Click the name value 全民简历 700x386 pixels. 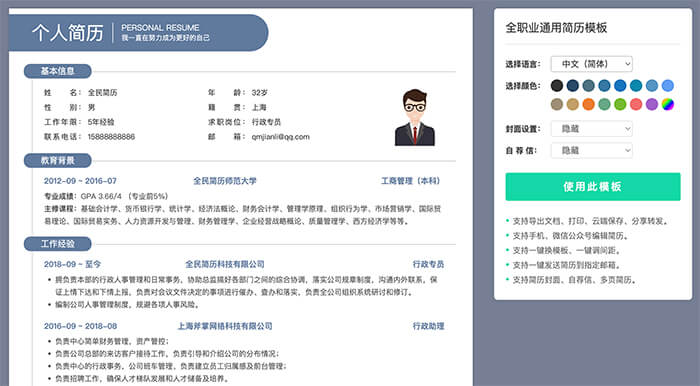102,93
